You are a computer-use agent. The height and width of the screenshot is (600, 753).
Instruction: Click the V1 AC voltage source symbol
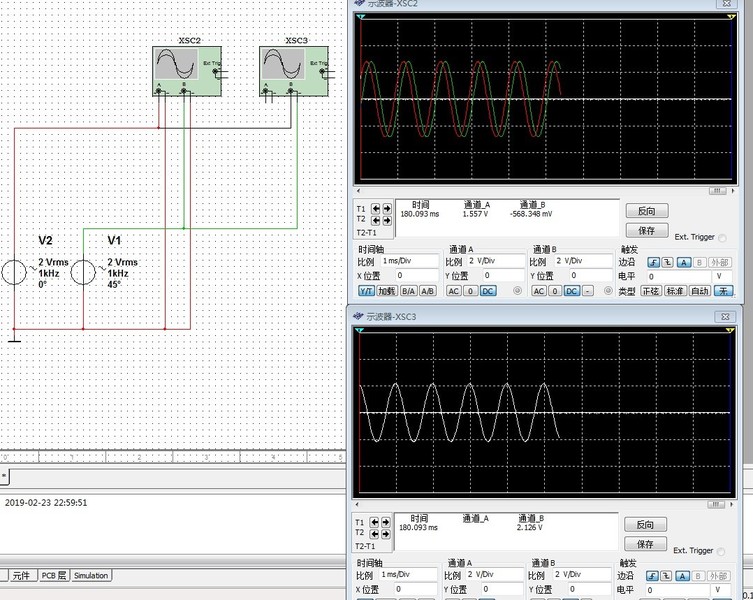click(83, 273)
